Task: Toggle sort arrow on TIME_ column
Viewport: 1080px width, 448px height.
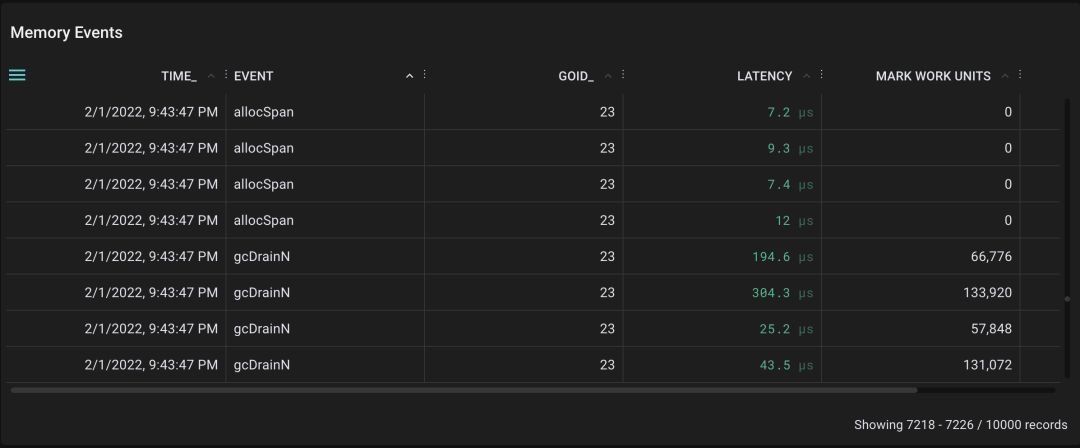Action: (x=210, y=76)
